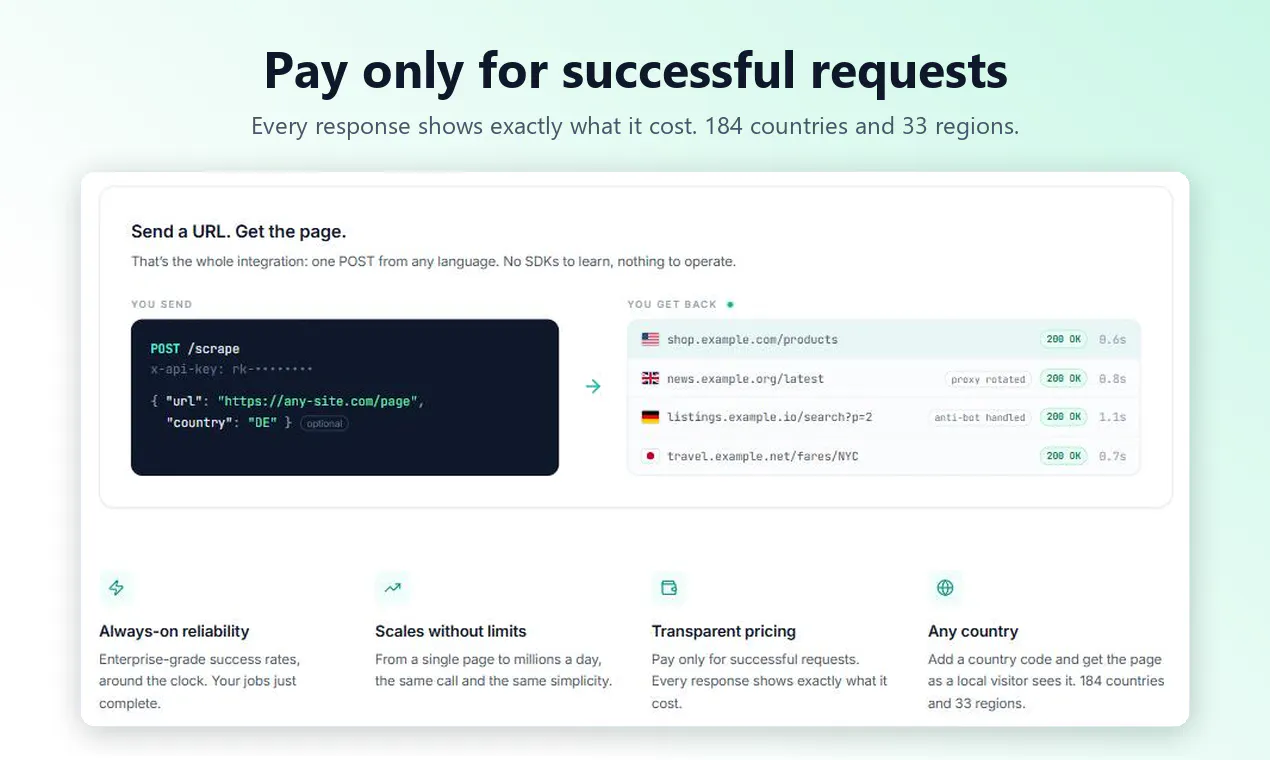Screen dimensions: 1270x760
Task: Click the "anti-bot handled" badge
Action: pos(980,417)
